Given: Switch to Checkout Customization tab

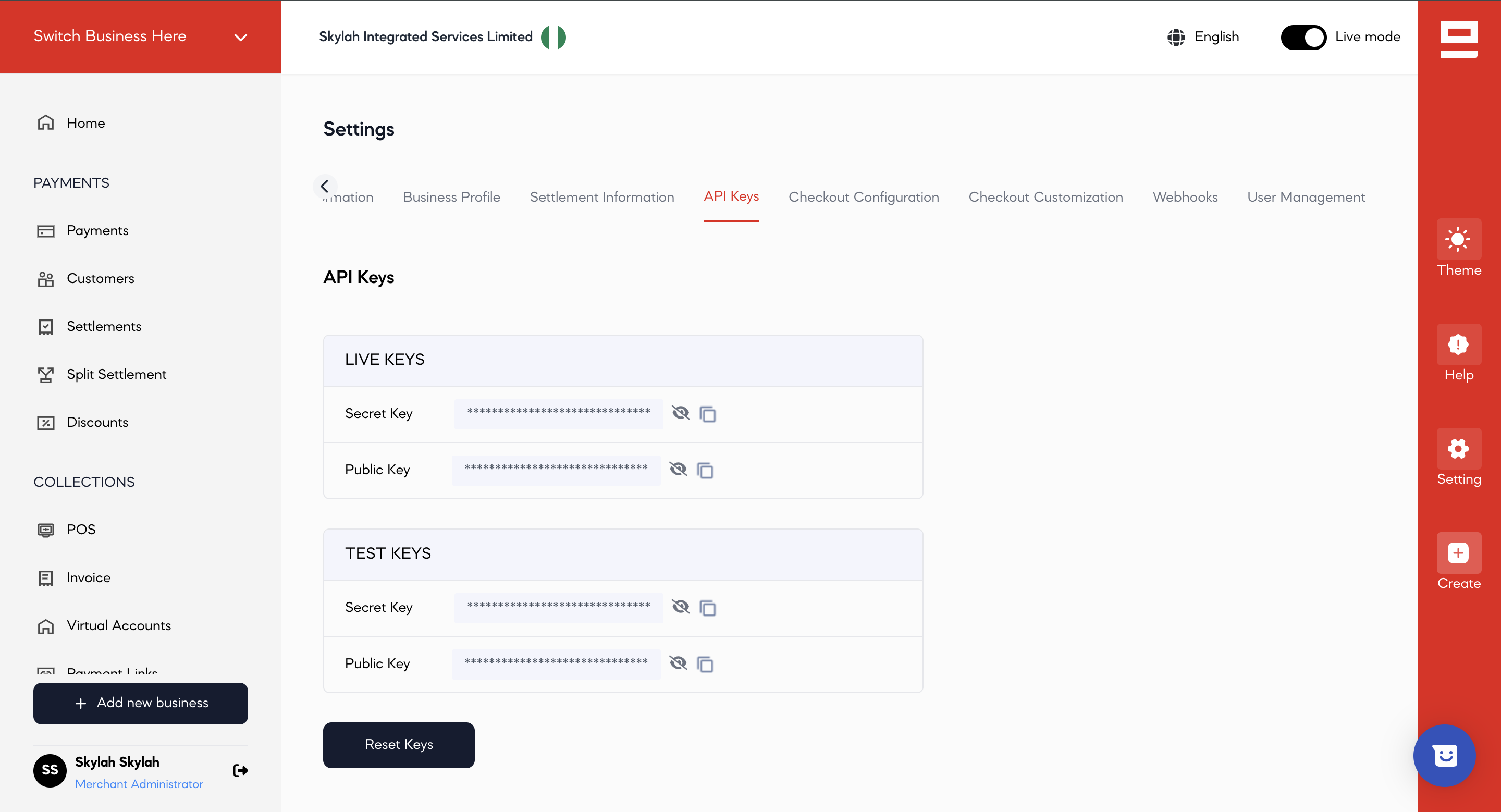Looking at the screenshot, I should (x=1045, y=197).
